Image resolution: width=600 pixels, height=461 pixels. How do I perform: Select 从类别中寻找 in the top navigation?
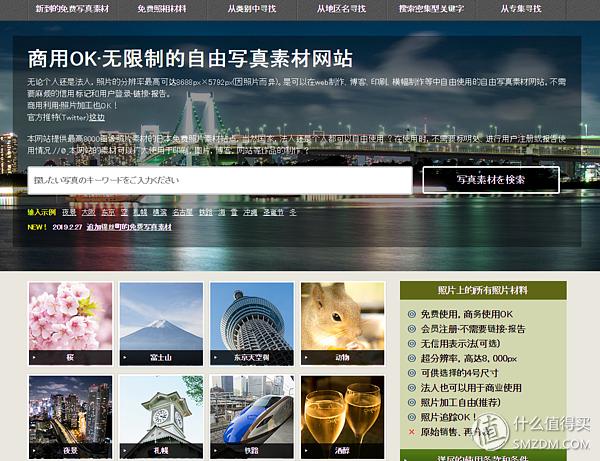pos(252,9)
